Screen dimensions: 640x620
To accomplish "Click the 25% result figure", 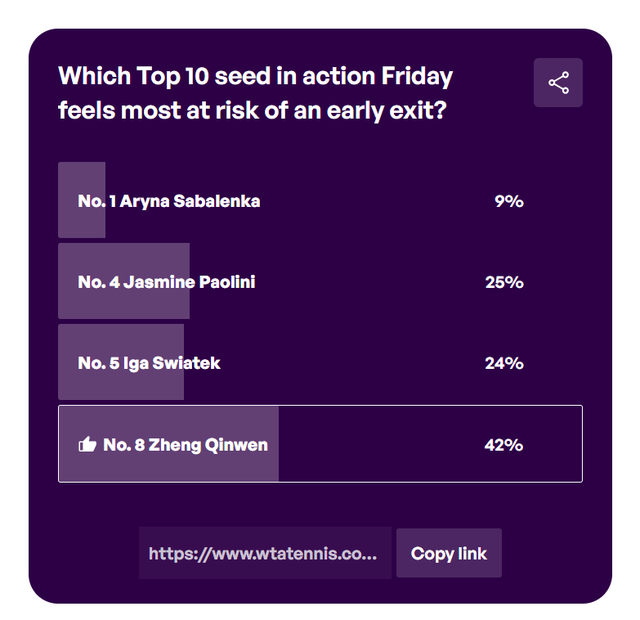I will pyautogui.click(x=504, y=282).
